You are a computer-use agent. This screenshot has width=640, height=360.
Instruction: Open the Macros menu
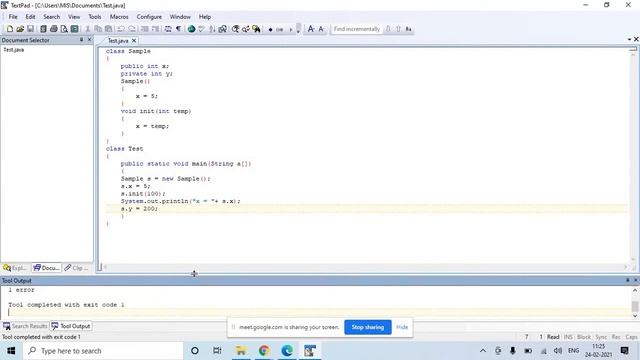point(119,17)
